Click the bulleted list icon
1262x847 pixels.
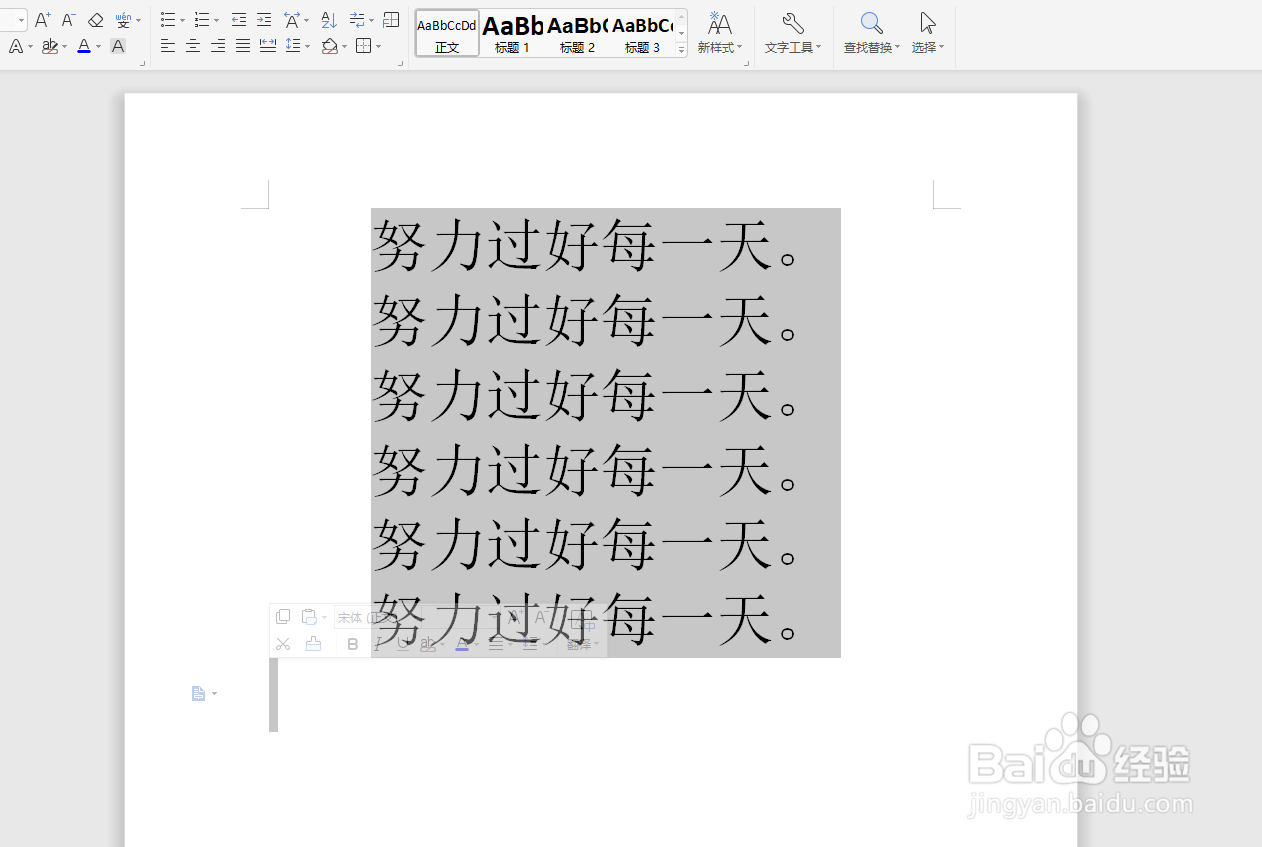click(168, 20)
